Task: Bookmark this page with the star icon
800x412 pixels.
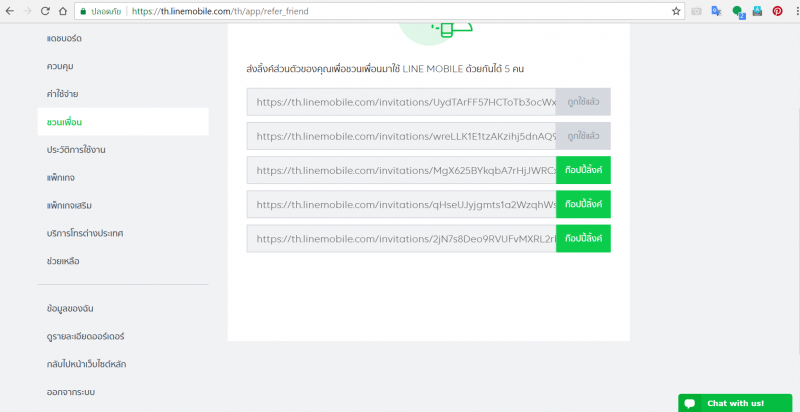Action: click(x=676, y=11)
